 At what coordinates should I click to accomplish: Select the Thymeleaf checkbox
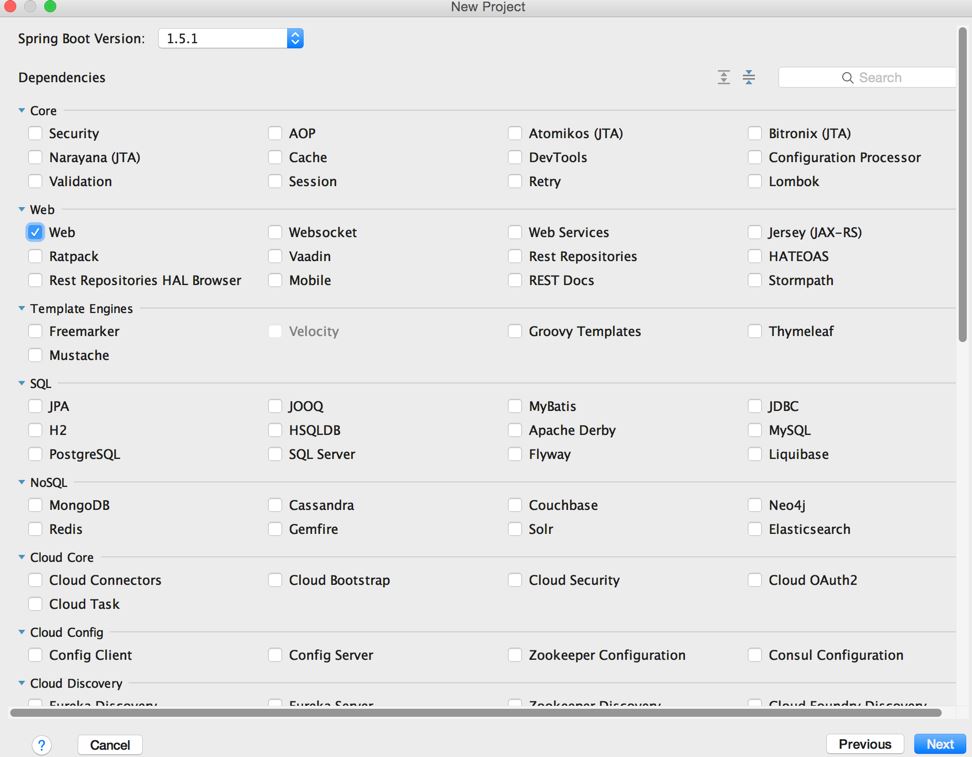(x=755, y=331)
